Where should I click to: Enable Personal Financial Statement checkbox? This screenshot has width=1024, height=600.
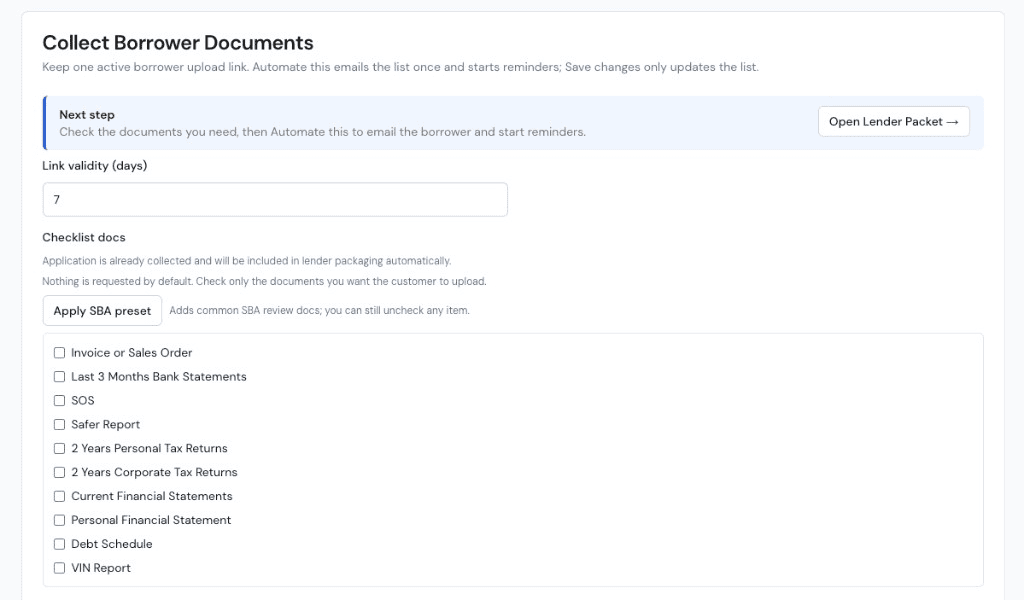[x=59, y=520]
